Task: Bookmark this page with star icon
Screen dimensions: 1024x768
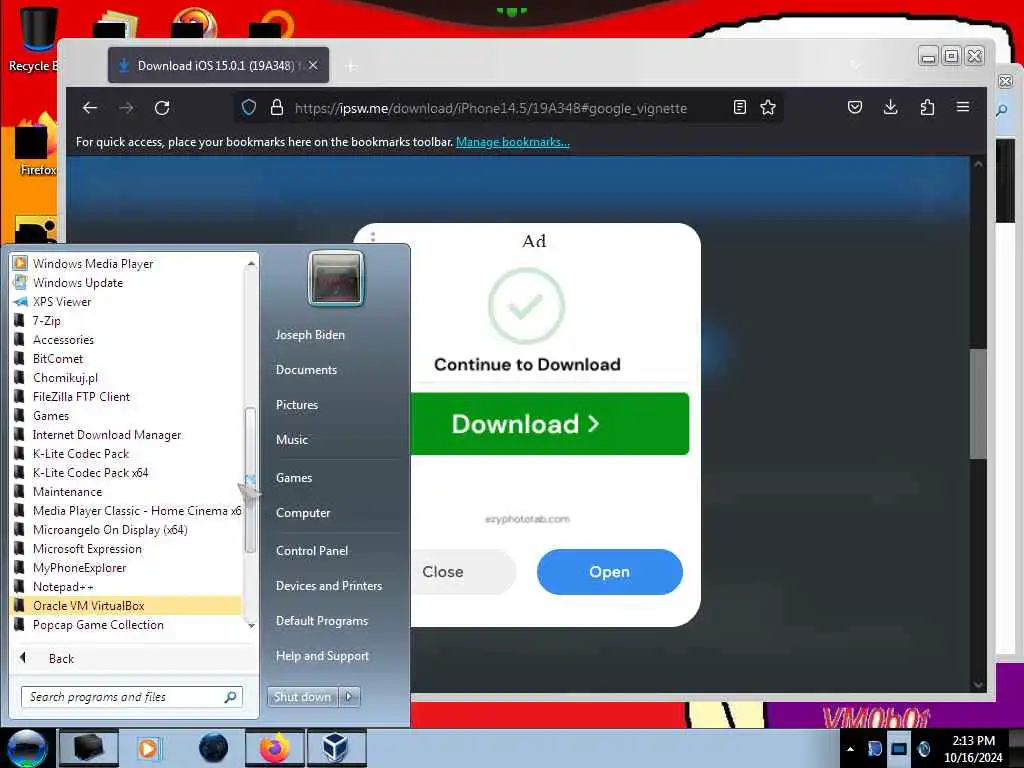Action: [768, 107]
